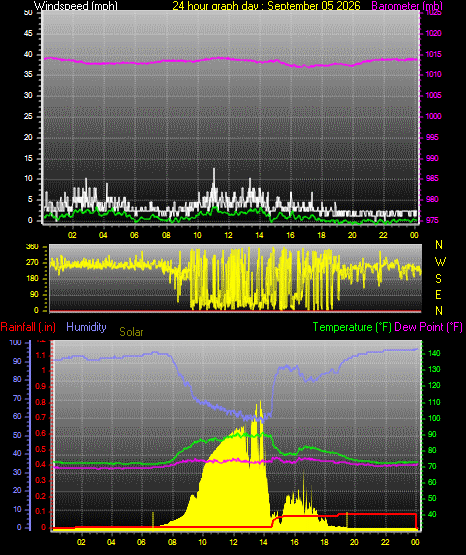Click the 'Solar' legend label
The height and width of the screenshot is (555, 466).
pyautogui.click(x=131, y=332)
